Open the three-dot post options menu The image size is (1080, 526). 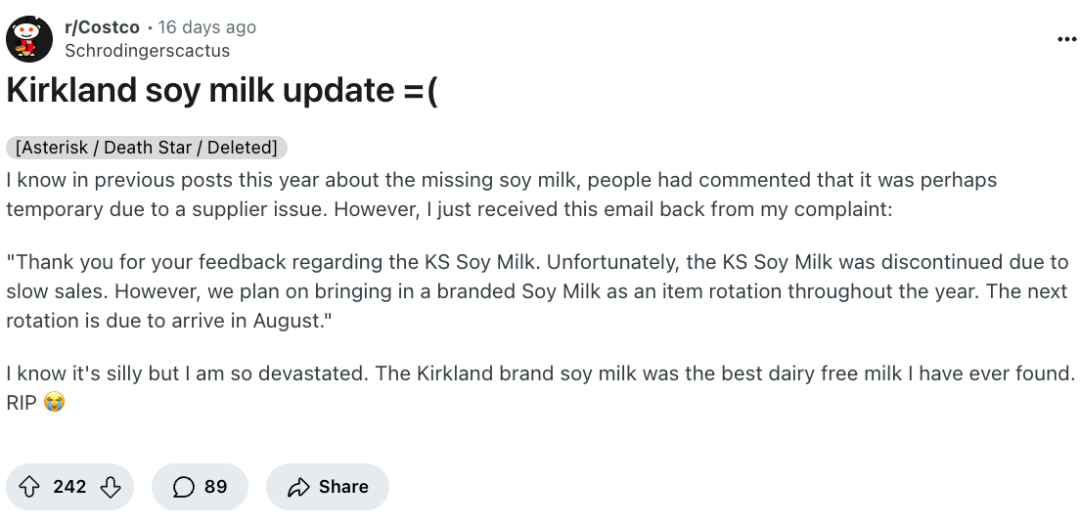point(1066,39)
